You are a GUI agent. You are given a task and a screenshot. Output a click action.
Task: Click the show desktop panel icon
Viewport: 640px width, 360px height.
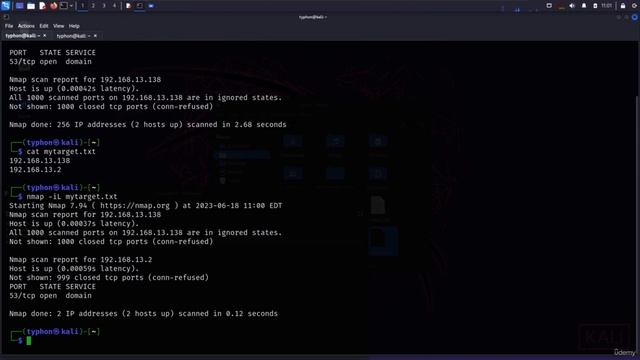coord(19,6)
